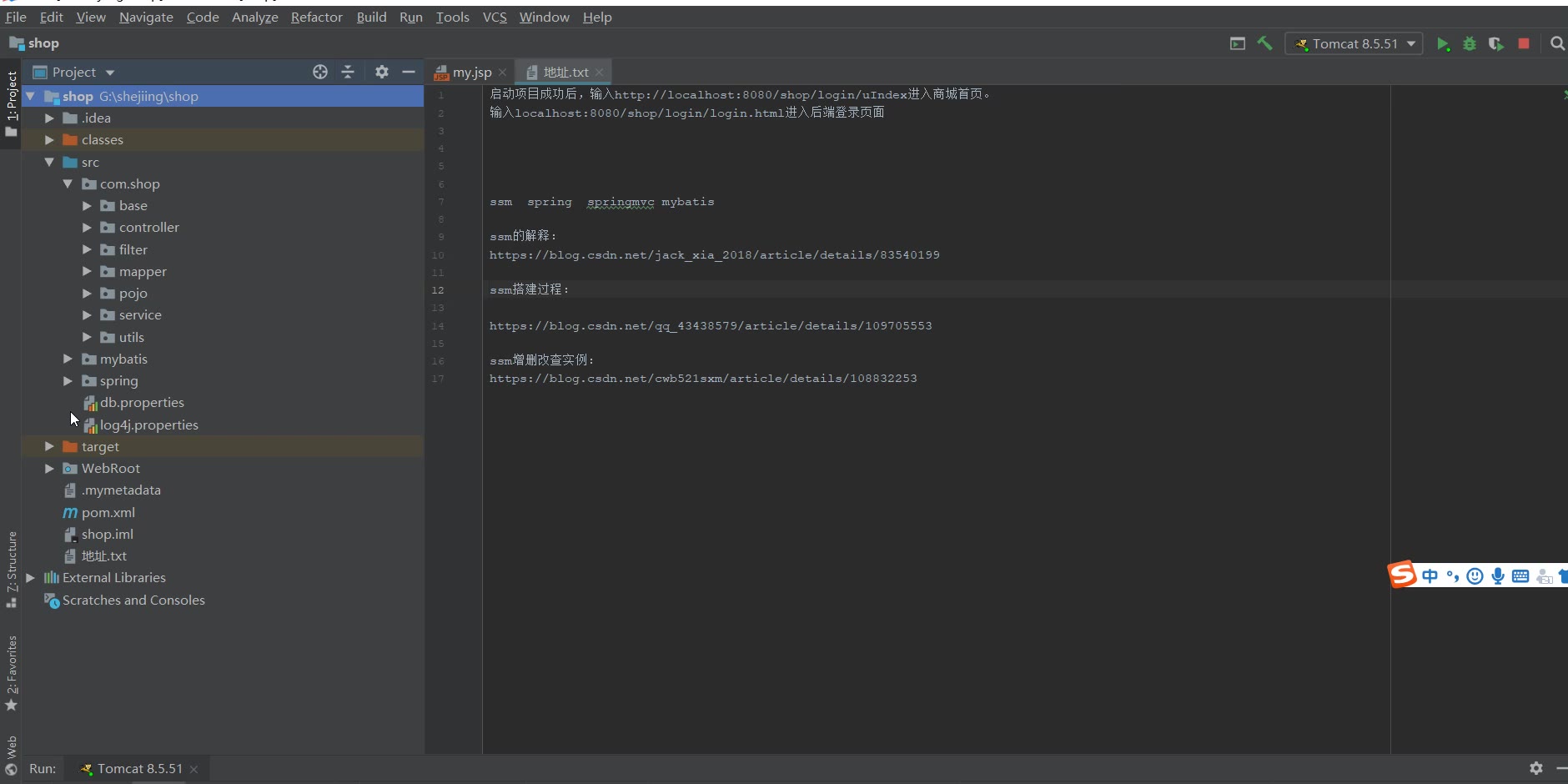Click locate file target icon in Project panel
1568x784 pixels.
tap(320, 73)
